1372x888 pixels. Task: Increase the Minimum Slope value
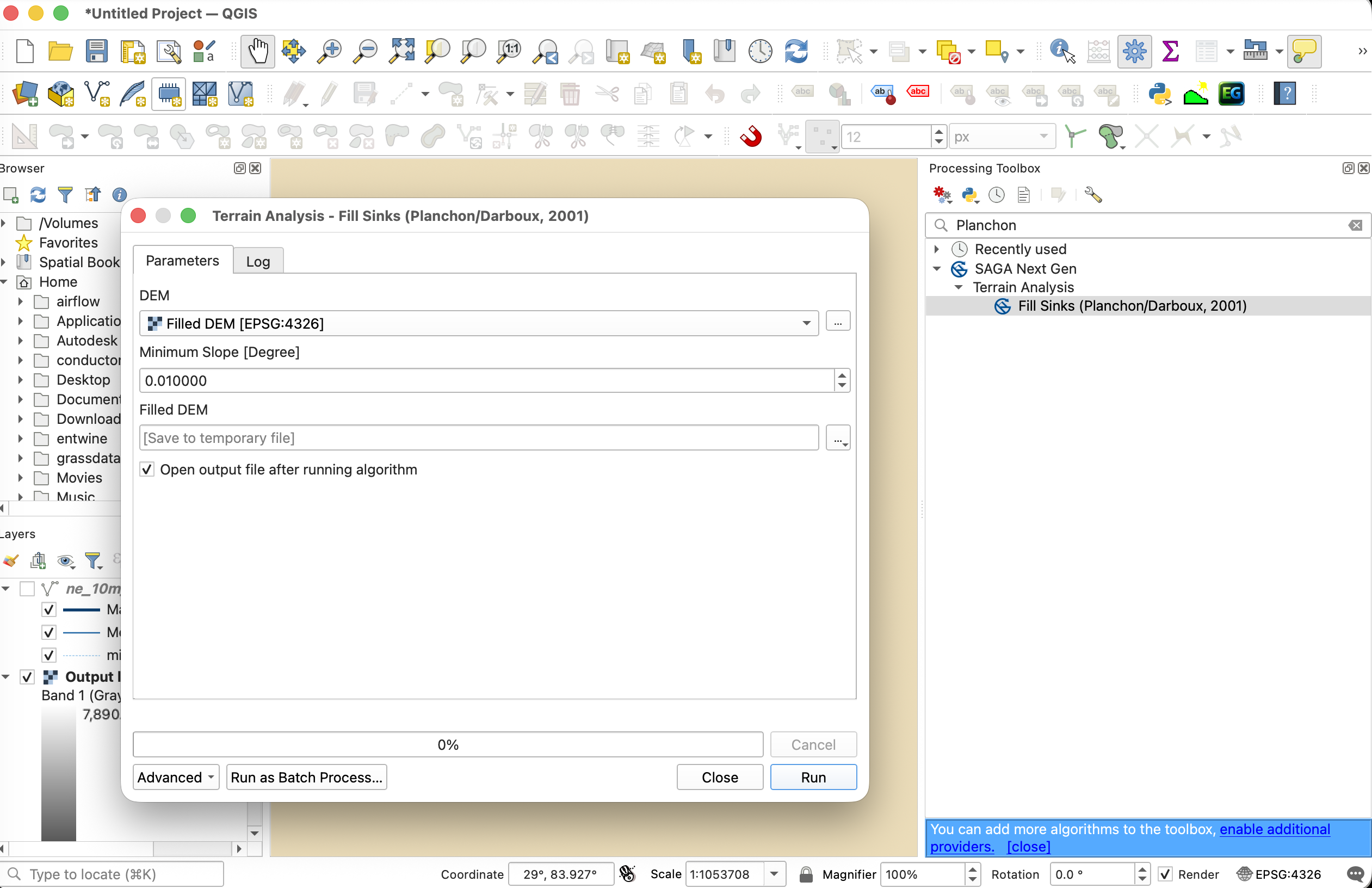coord(842,375)
